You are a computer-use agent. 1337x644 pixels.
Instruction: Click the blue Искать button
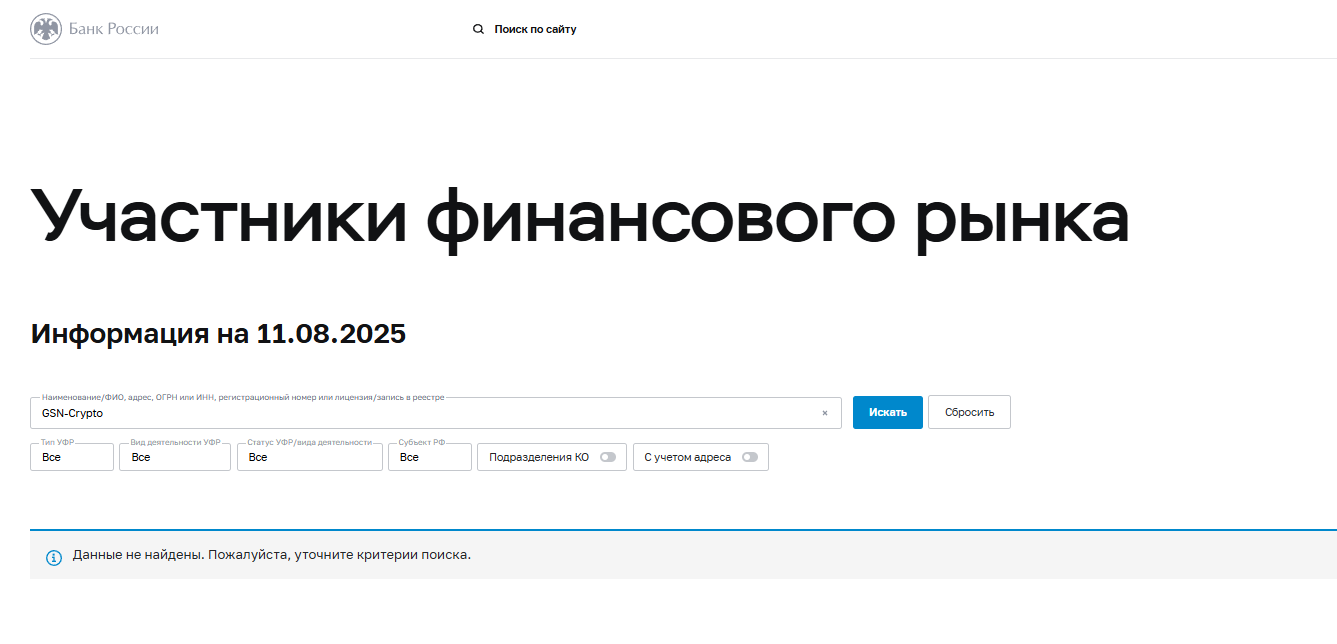pyautogui.click(x=888, y=412)
